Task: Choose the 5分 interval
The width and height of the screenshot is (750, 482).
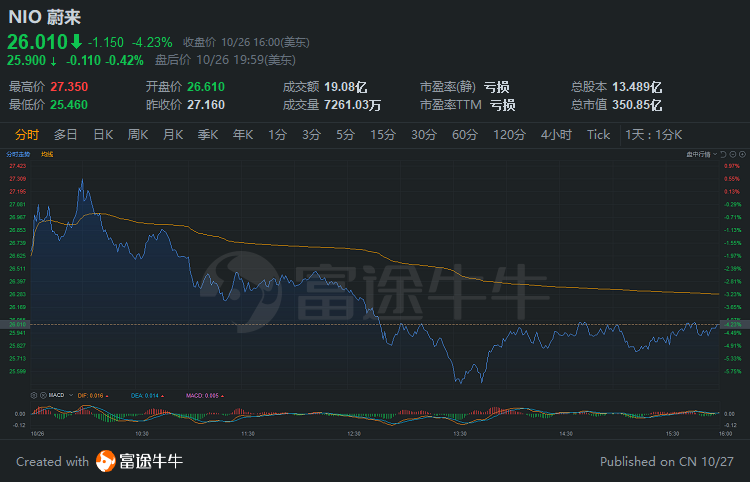Action: click(x=345, y=135)
